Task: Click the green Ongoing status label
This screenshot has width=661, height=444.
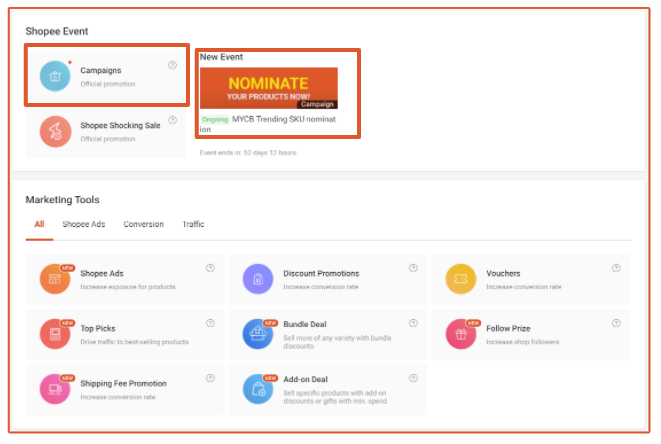Action: (215, 119)
